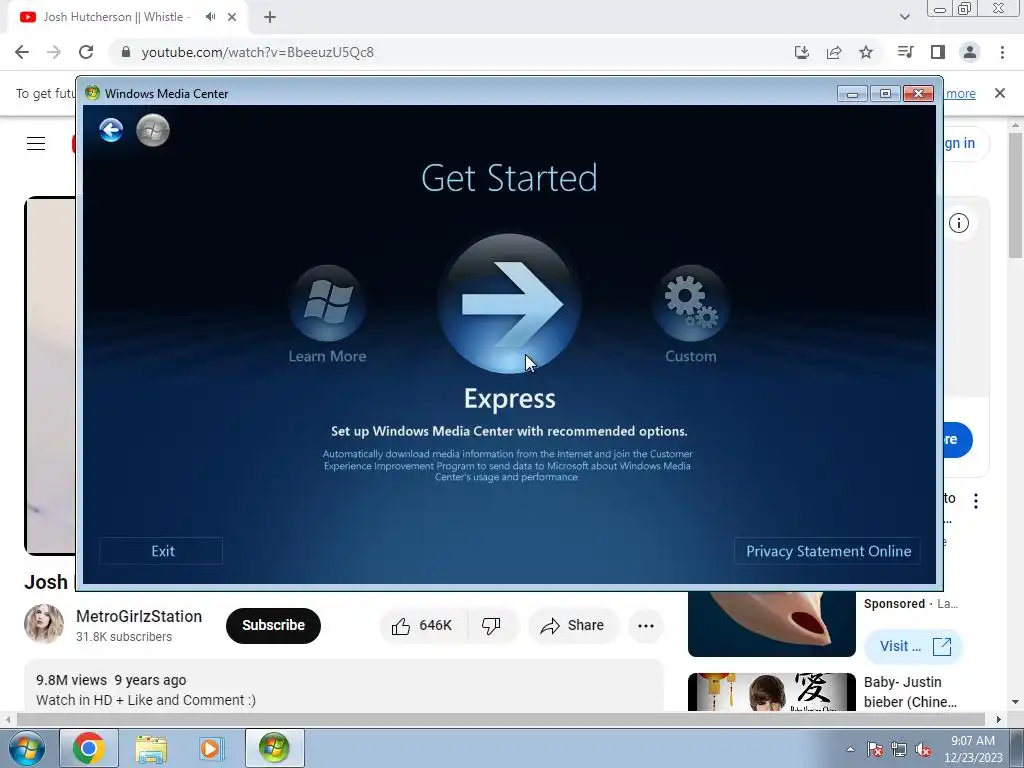This screenshot has height=768, width=1024.
Task: Click the Baby- Justin bieber video title
Action: coord(910,692)
